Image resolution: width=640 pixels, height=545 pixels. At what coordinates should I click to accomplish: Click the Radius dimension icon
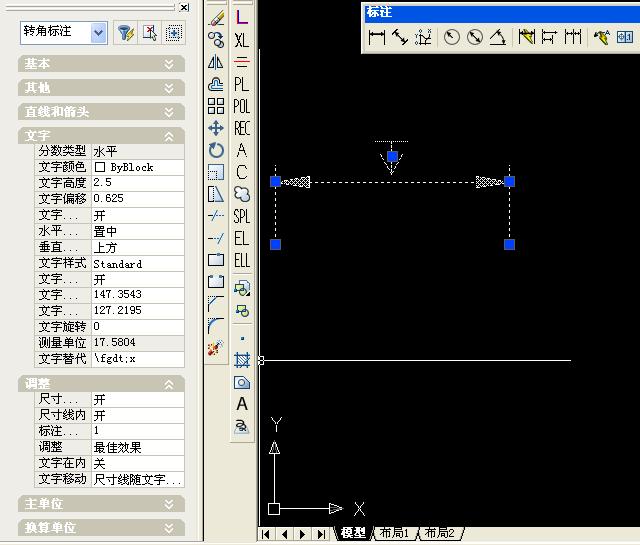[451, 38]
